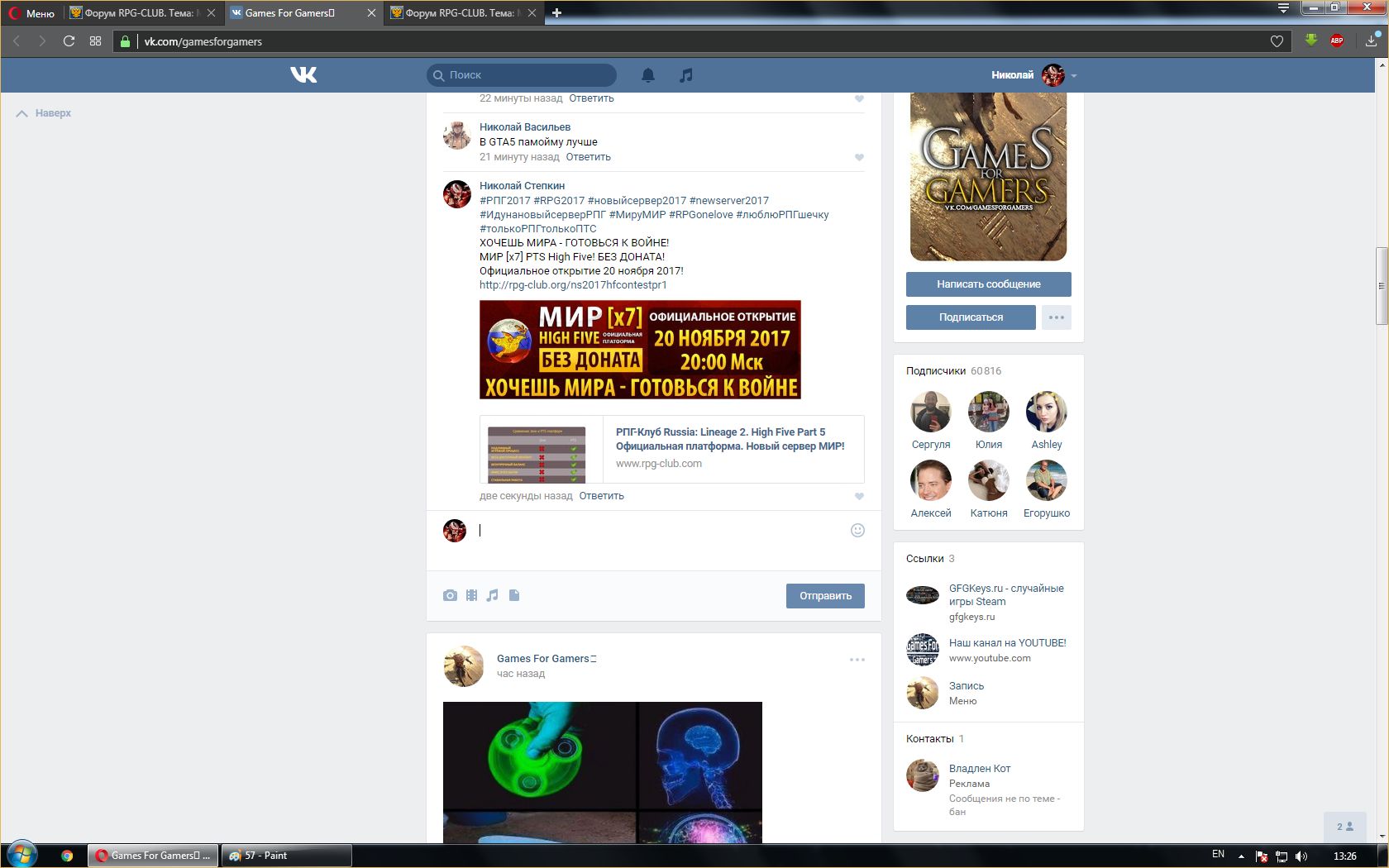Click the Написать сообщение button
Screen dimensions: 1389x868
pos(989,284)
